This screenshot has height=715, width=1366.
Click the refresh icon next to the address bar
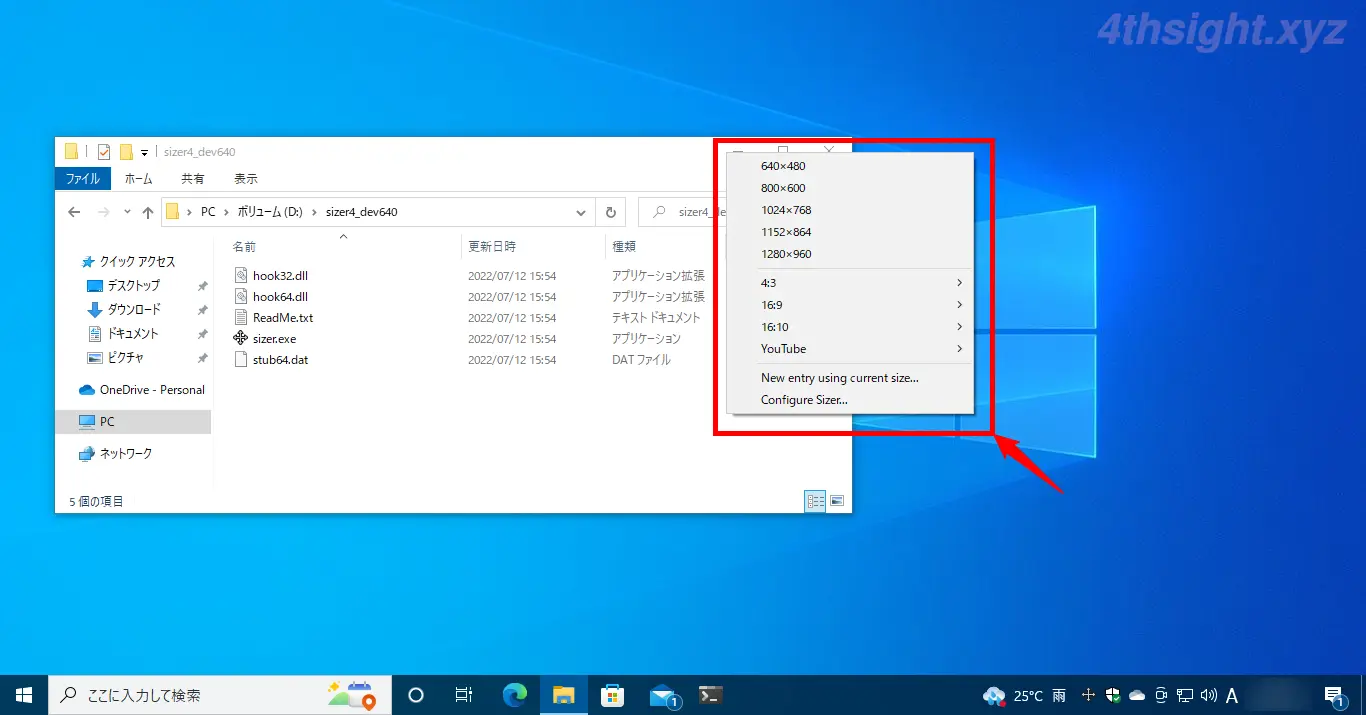coord(611,211)
